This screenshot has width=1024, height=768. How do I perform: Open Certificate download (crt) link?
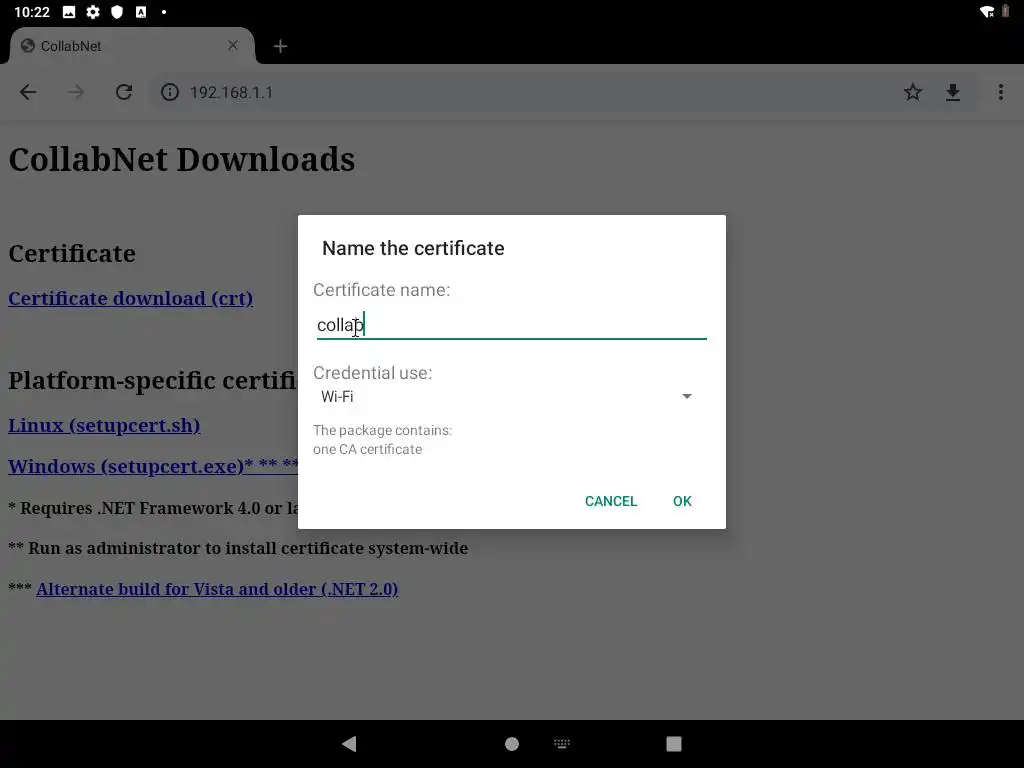pyautogui.click(x=131, y=298)
